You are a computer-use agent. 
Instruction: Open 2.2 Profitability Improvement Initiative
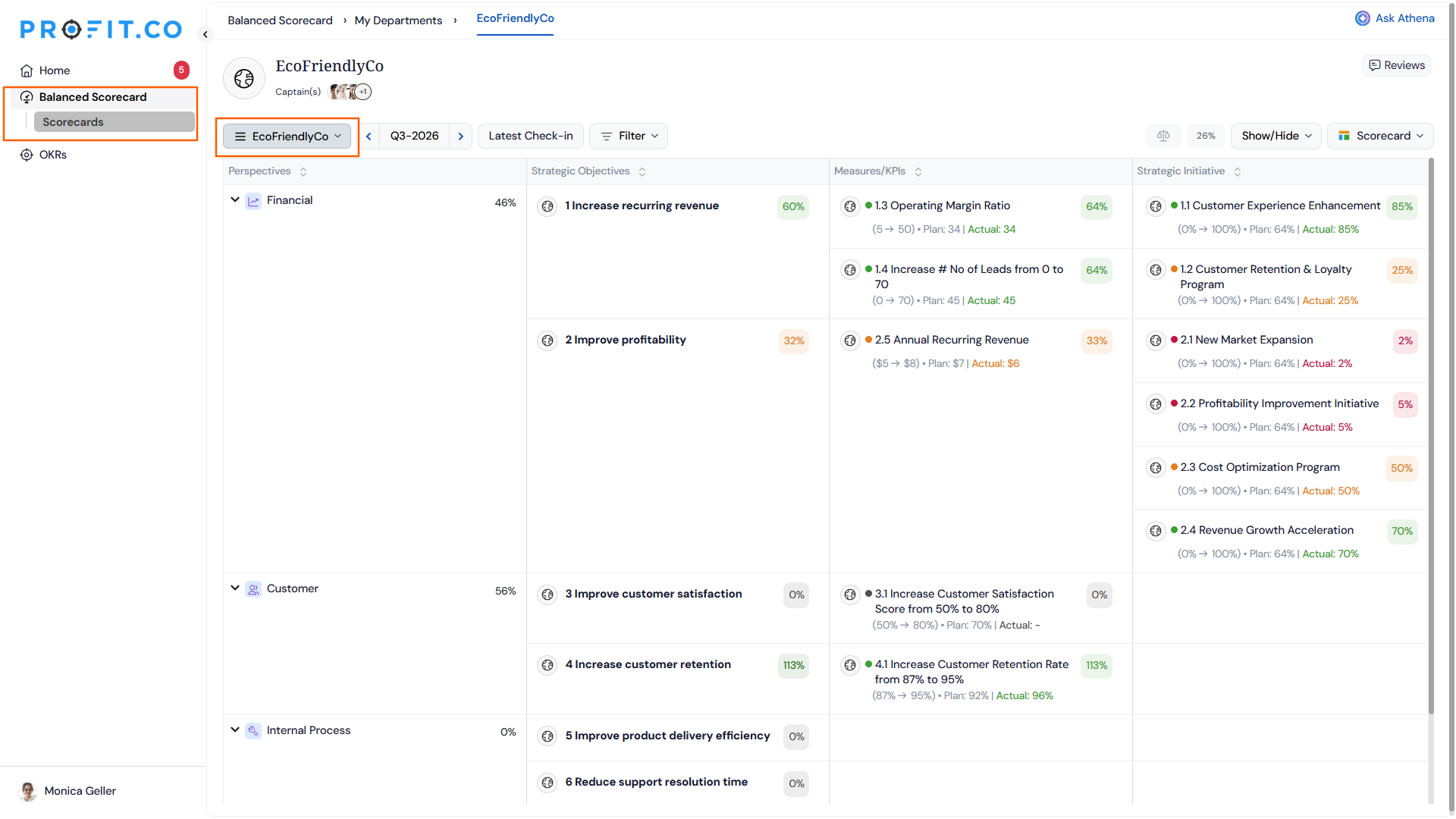[1279, 404]
